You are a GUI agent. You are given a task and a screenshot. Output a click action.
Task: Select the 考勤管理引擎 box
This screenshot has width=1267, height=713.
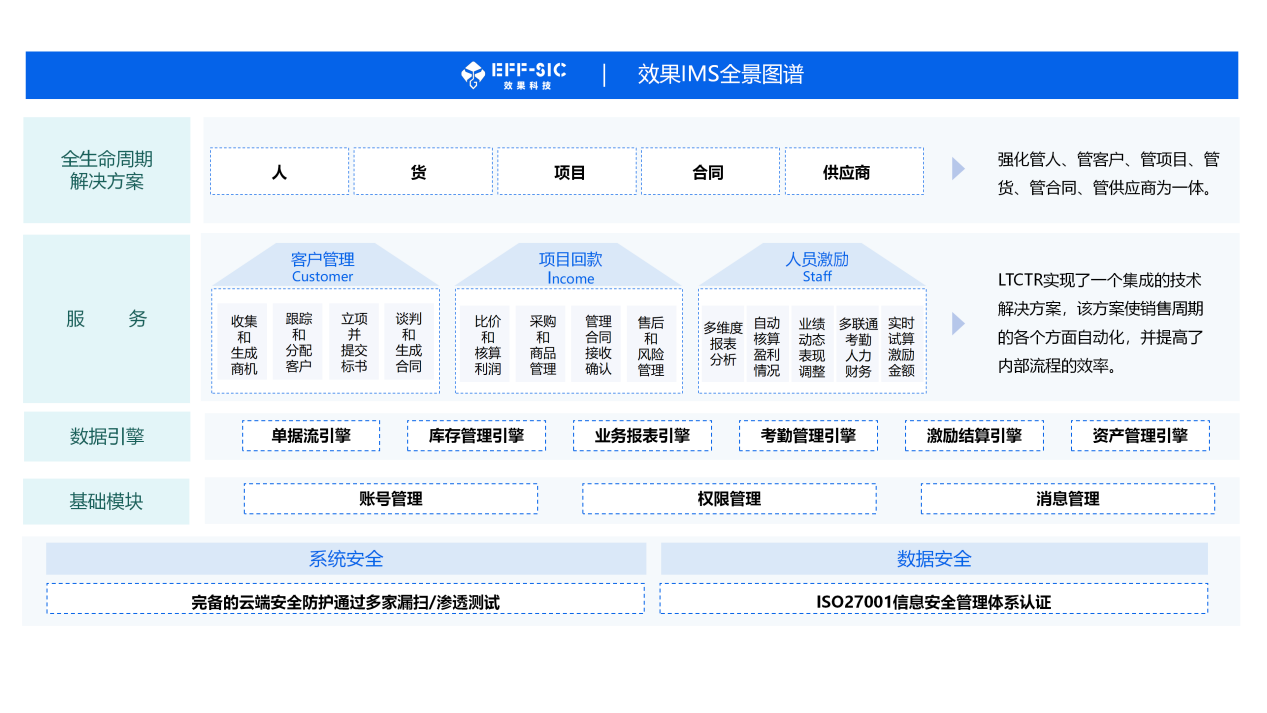pos(808,436)
